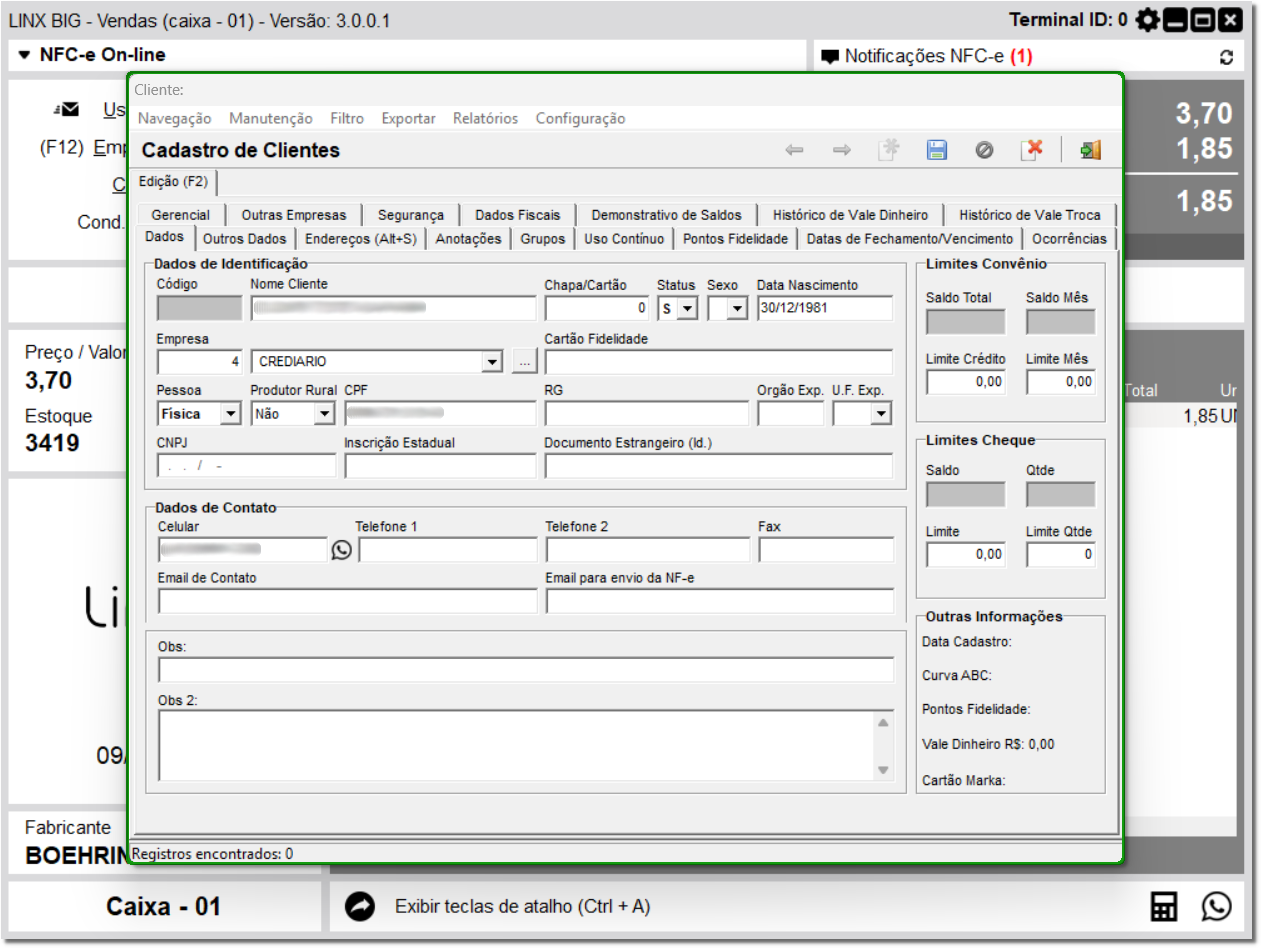Click the next record right arrow icon
Image resolution: width=1261 pixels, height=948 pixels.
click(x=842, y=150)
